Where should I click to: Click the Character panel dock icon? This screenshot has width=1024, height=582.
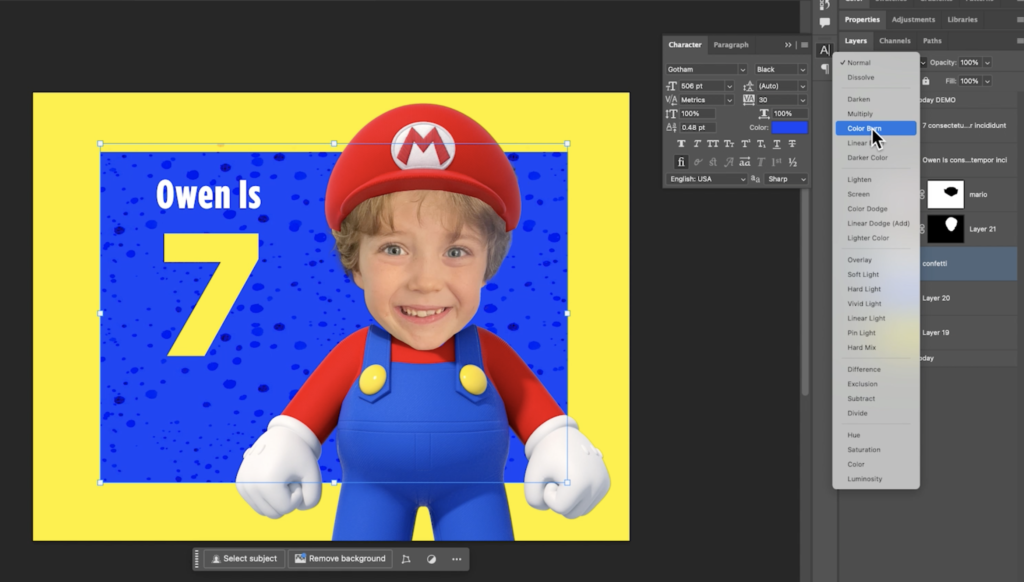(825, 50)
